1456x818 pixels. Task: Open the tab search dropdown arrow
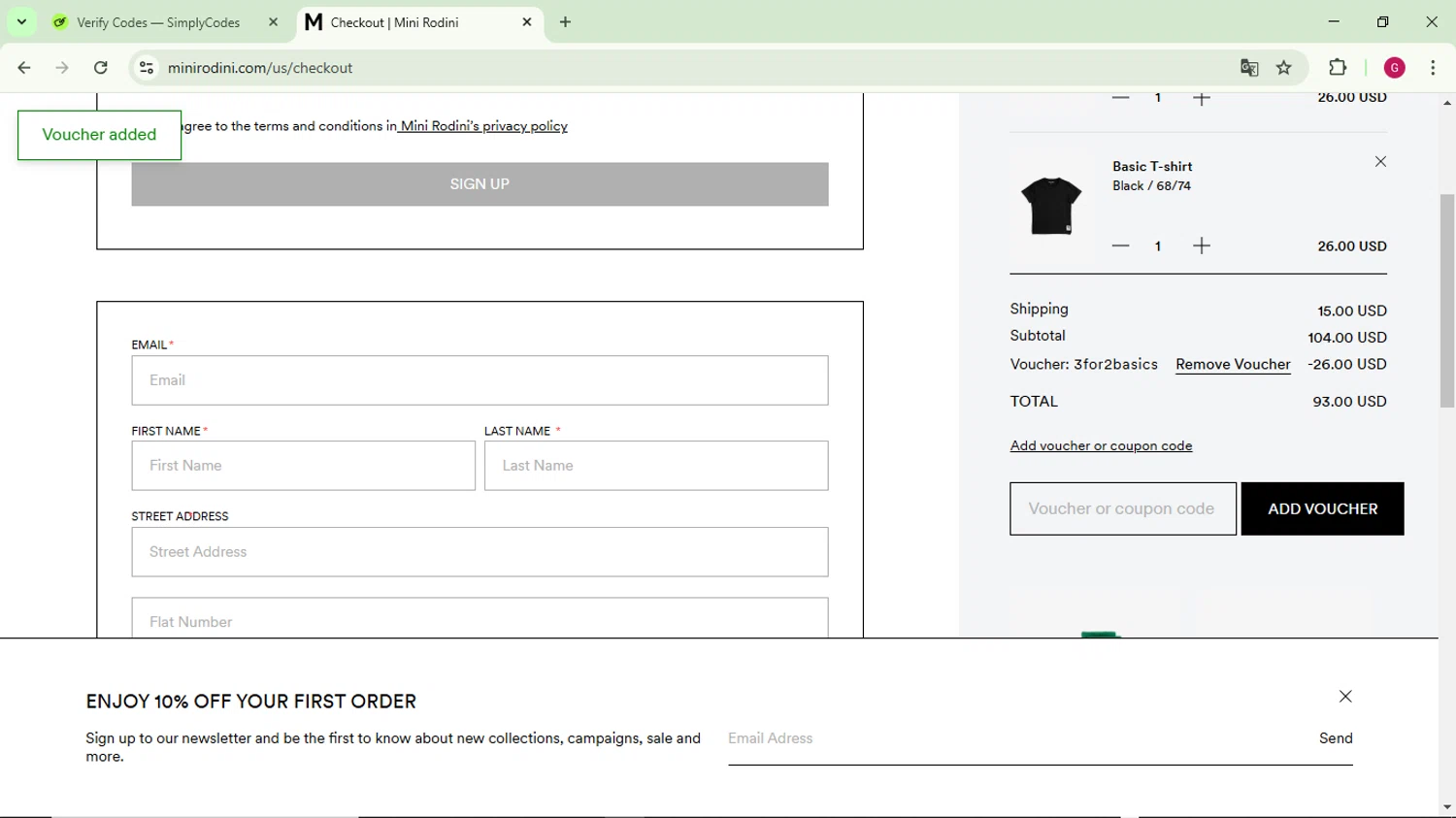click(x=21, y=21)
